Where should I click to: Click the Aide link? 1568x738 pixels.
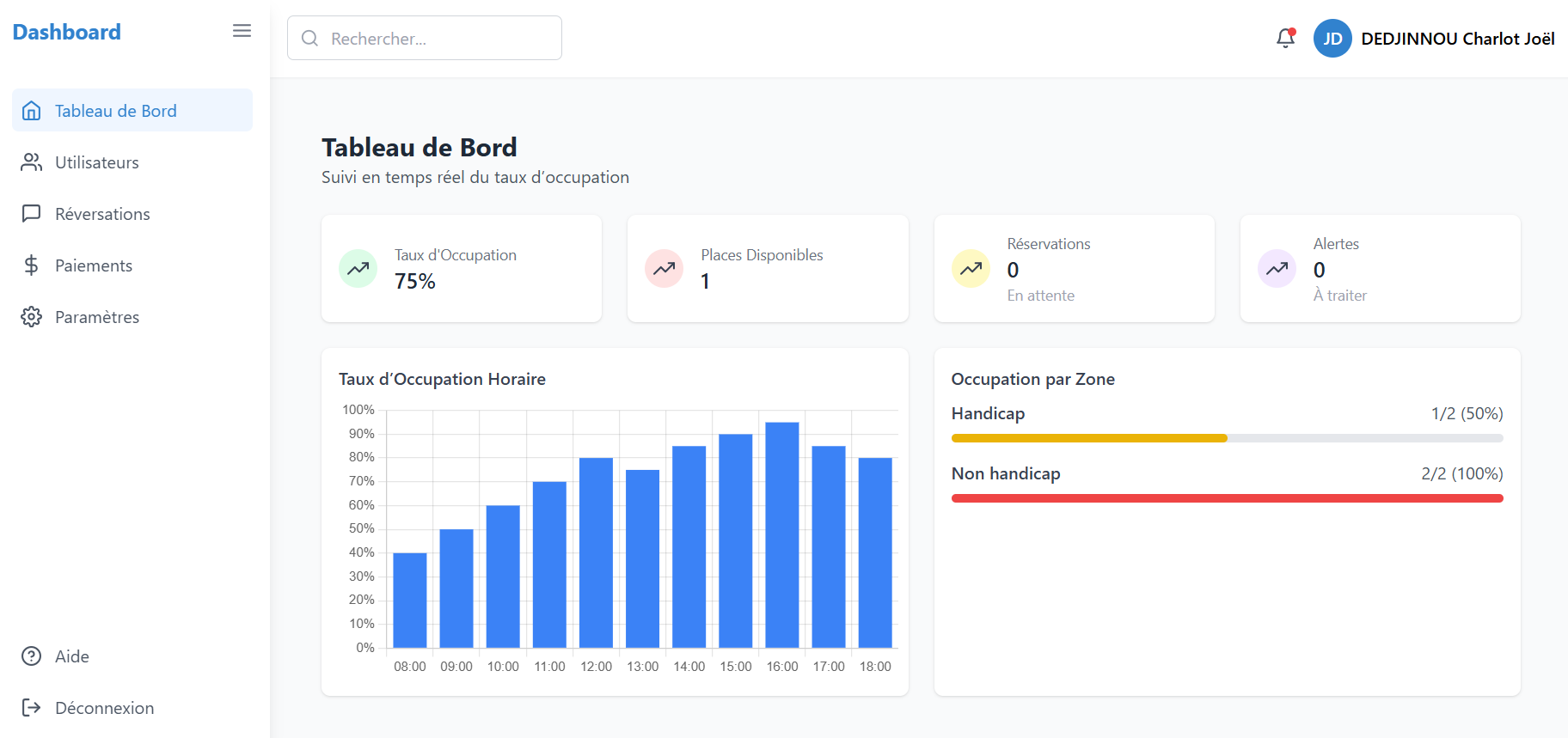[x=71, y=656]
